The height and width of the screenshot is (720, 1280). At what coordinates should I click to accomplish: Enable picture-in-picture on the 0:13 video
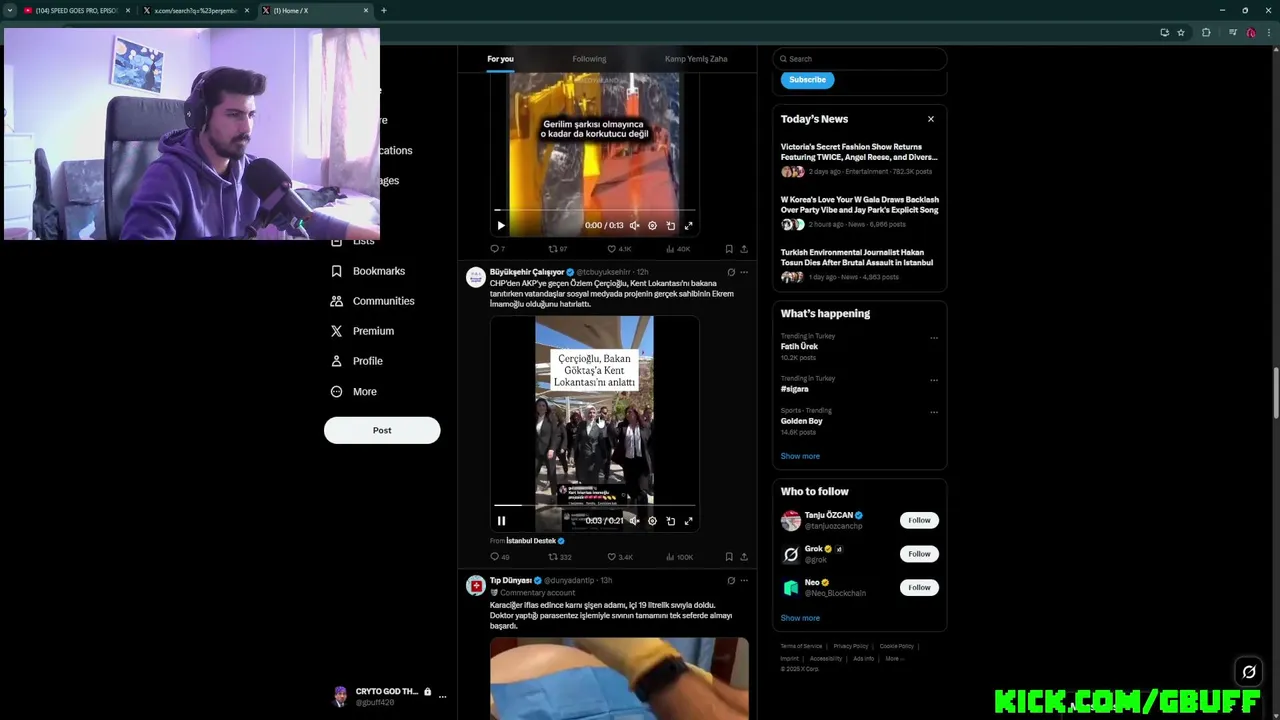pyautogui.click(x=670, y=225)
